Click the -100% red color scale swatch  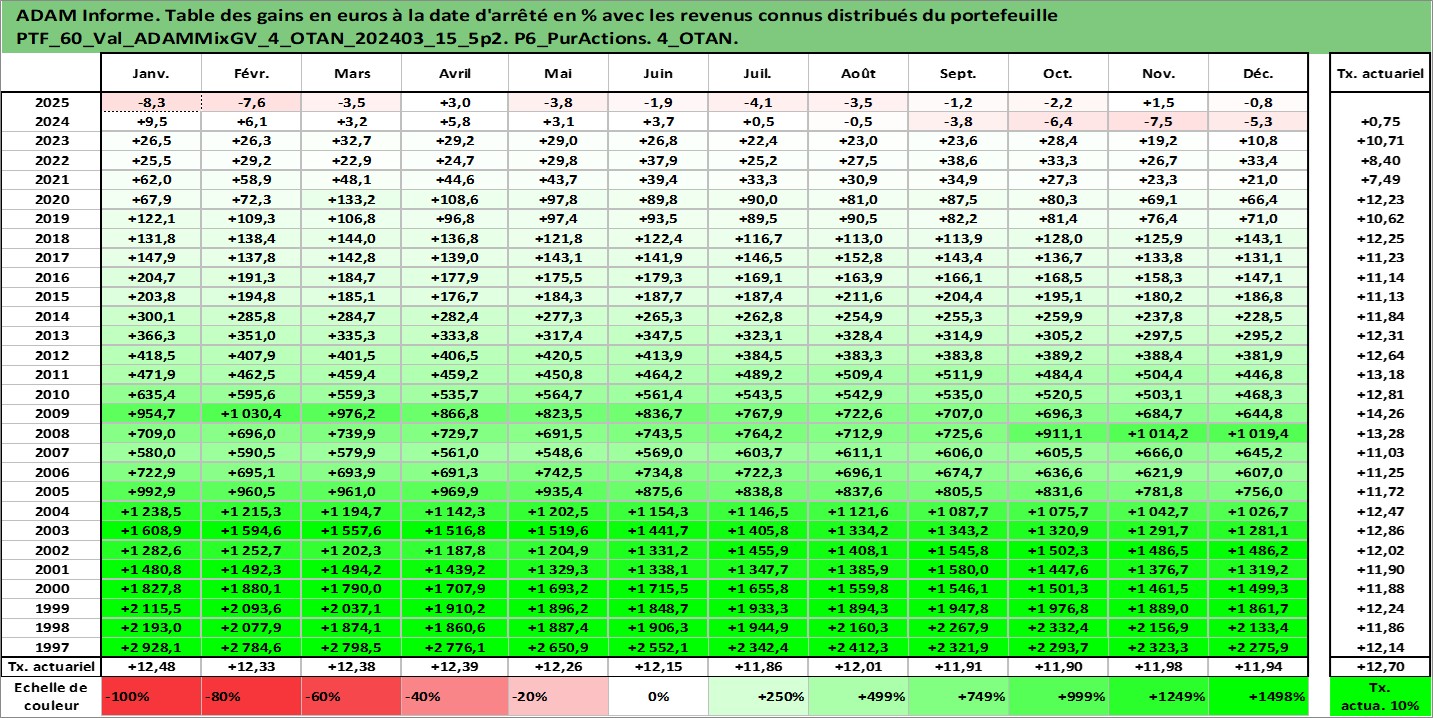[151, 696]
